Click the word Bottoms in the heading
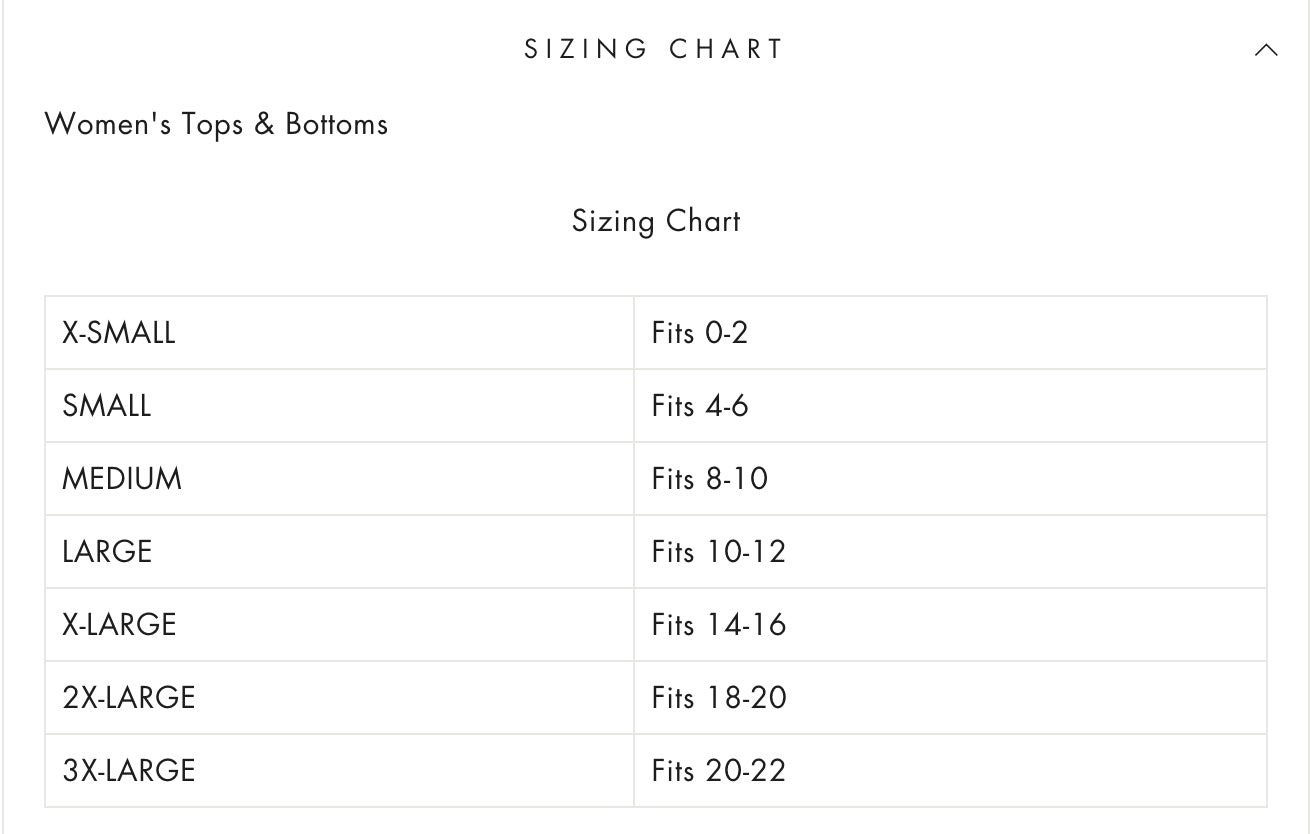 pos(336,125)
